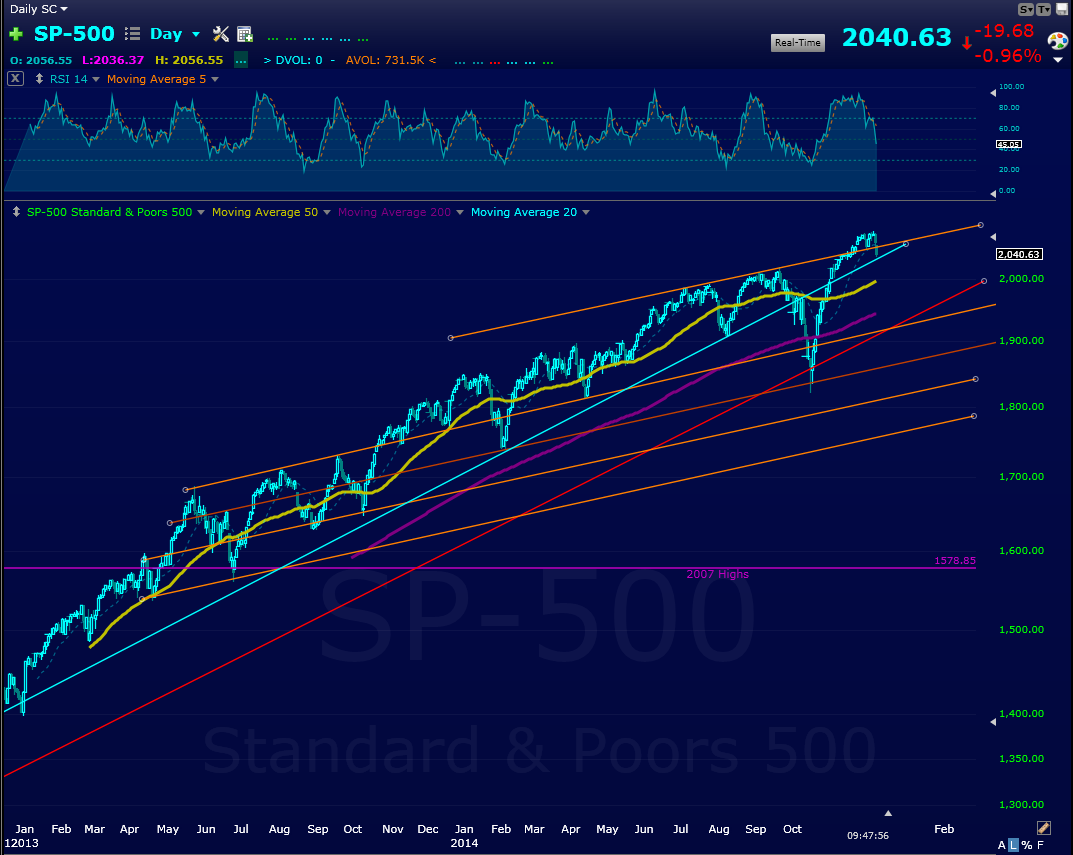
Task: Click the -0.96% percent change value
Action: point(1007,55)
